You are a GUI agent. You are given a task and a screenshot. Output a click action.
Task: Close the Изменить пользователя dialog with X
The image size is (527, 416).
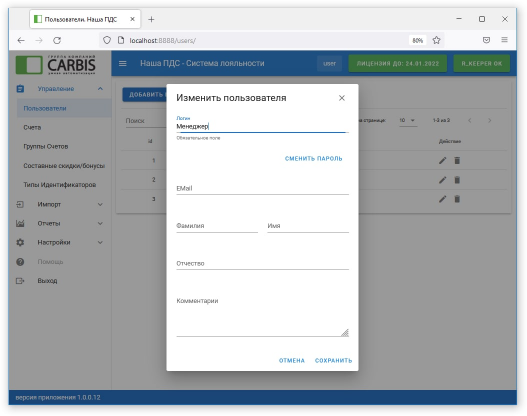tap(341, 98)
